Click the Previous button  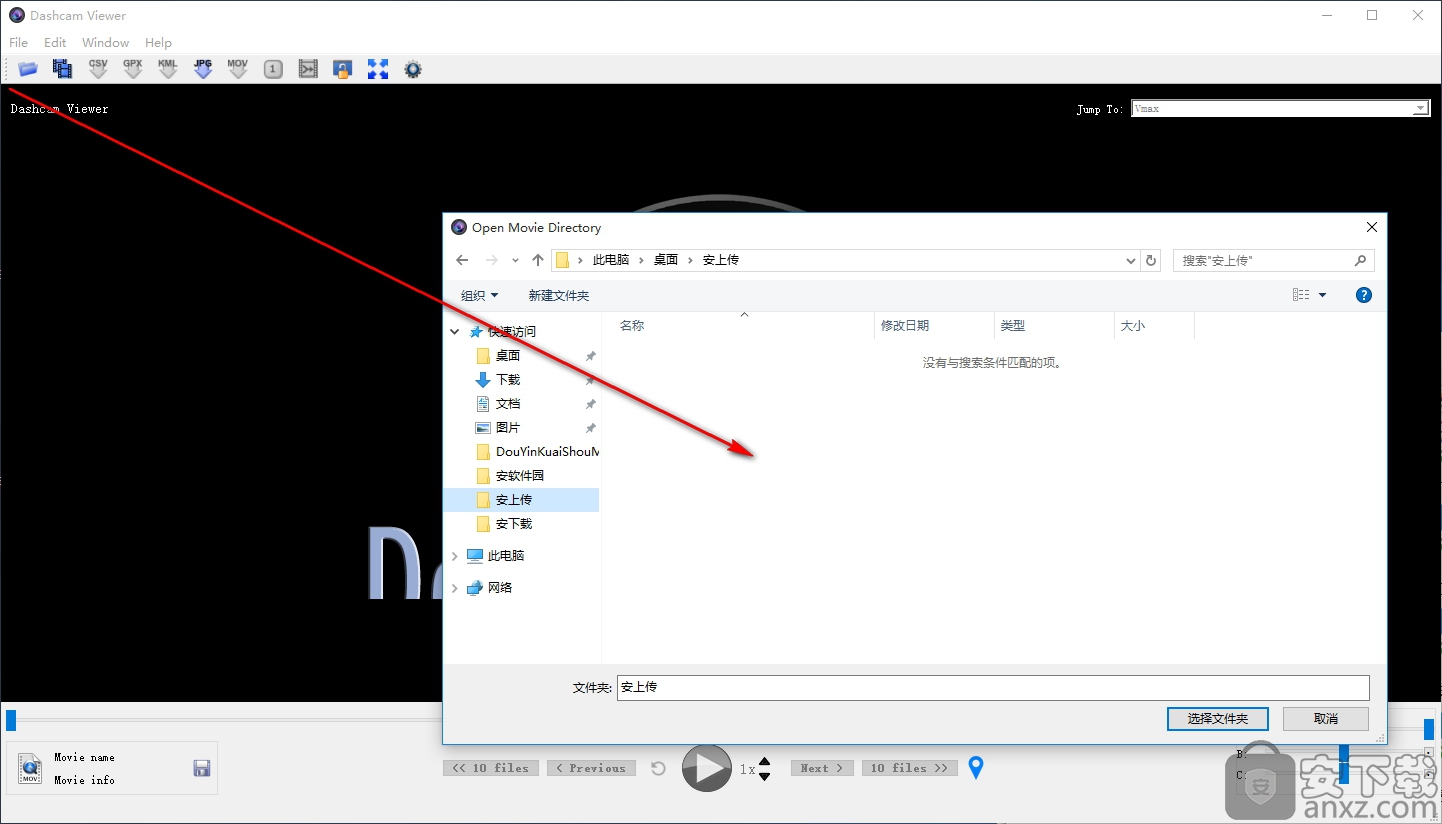click(590, 768)
